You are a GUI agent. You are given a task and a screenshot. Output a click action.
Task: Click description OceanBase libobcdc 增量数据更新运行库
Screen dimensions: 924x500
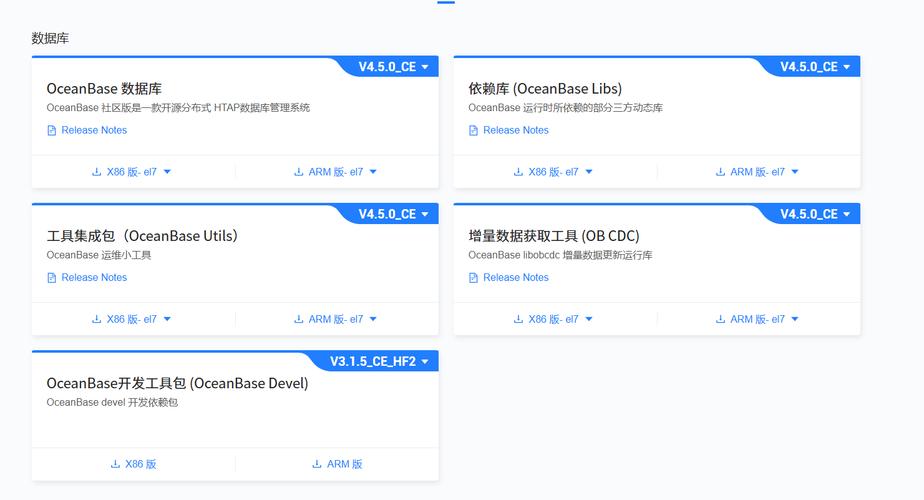pyautogui.click(x=560, y=255)
